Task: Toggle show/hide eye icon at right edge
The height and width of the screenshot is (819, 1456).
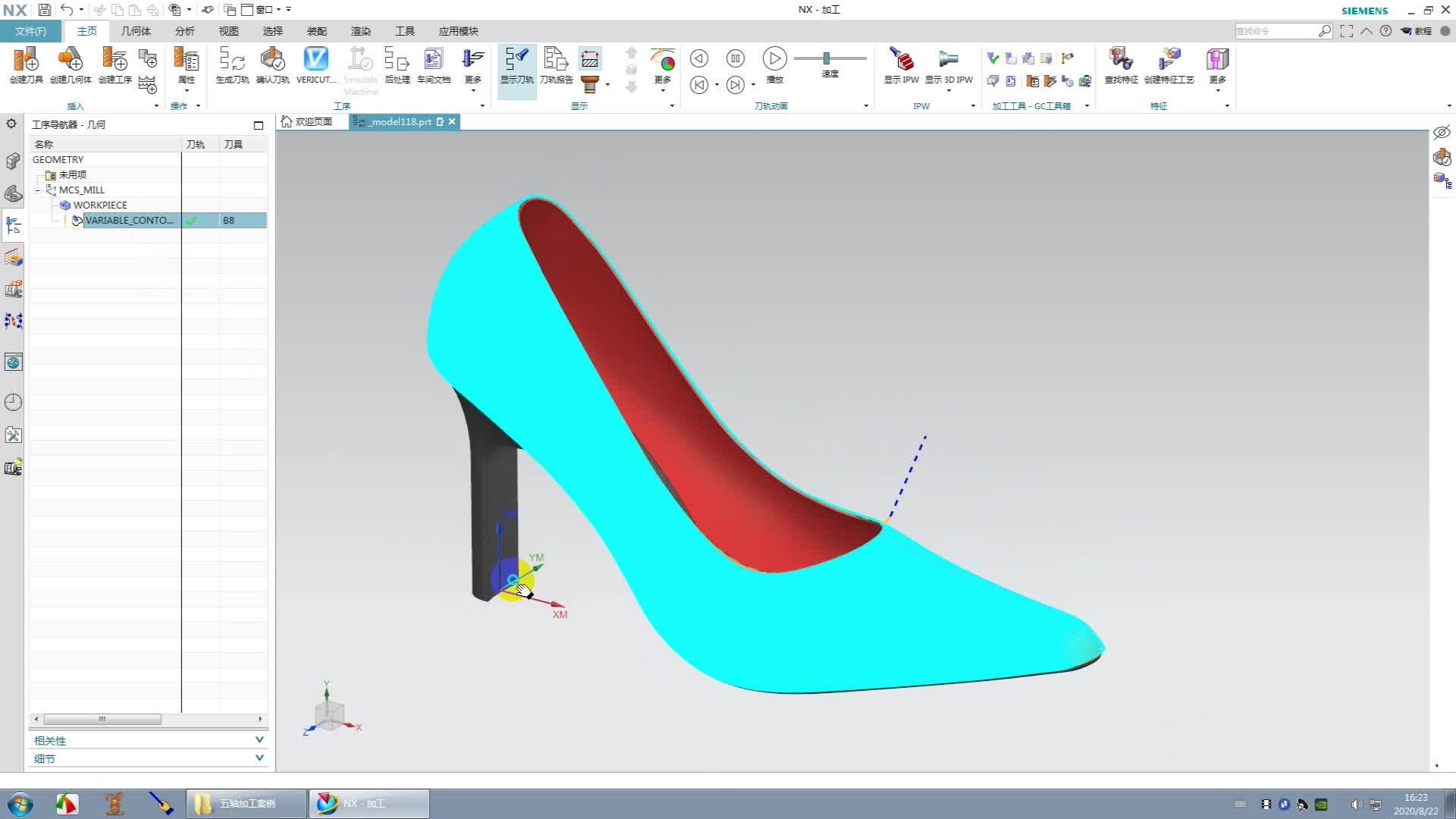Action: [x=1441, y=133]
